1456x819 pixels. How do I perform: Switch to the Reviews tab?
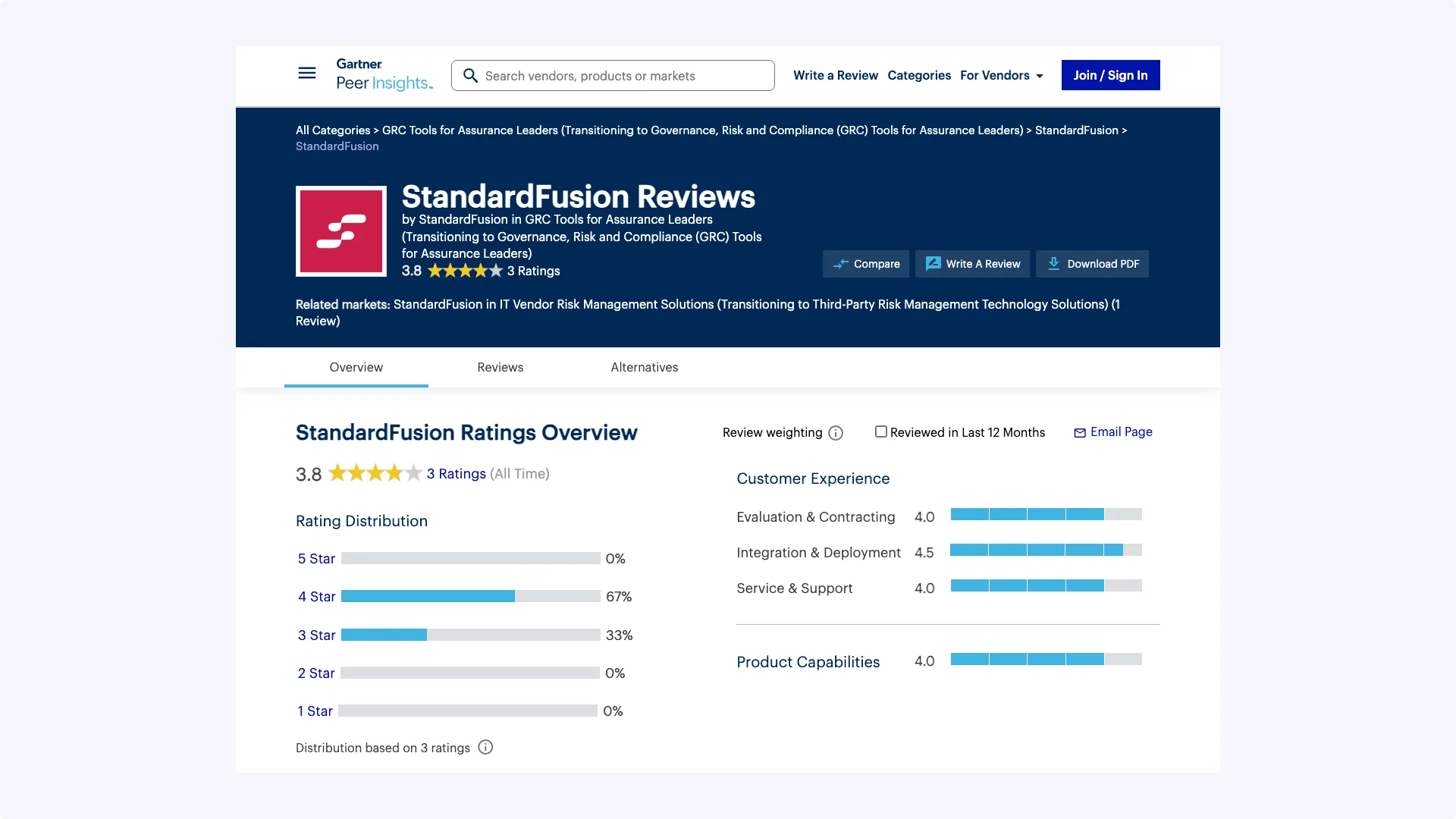(500, 367)
